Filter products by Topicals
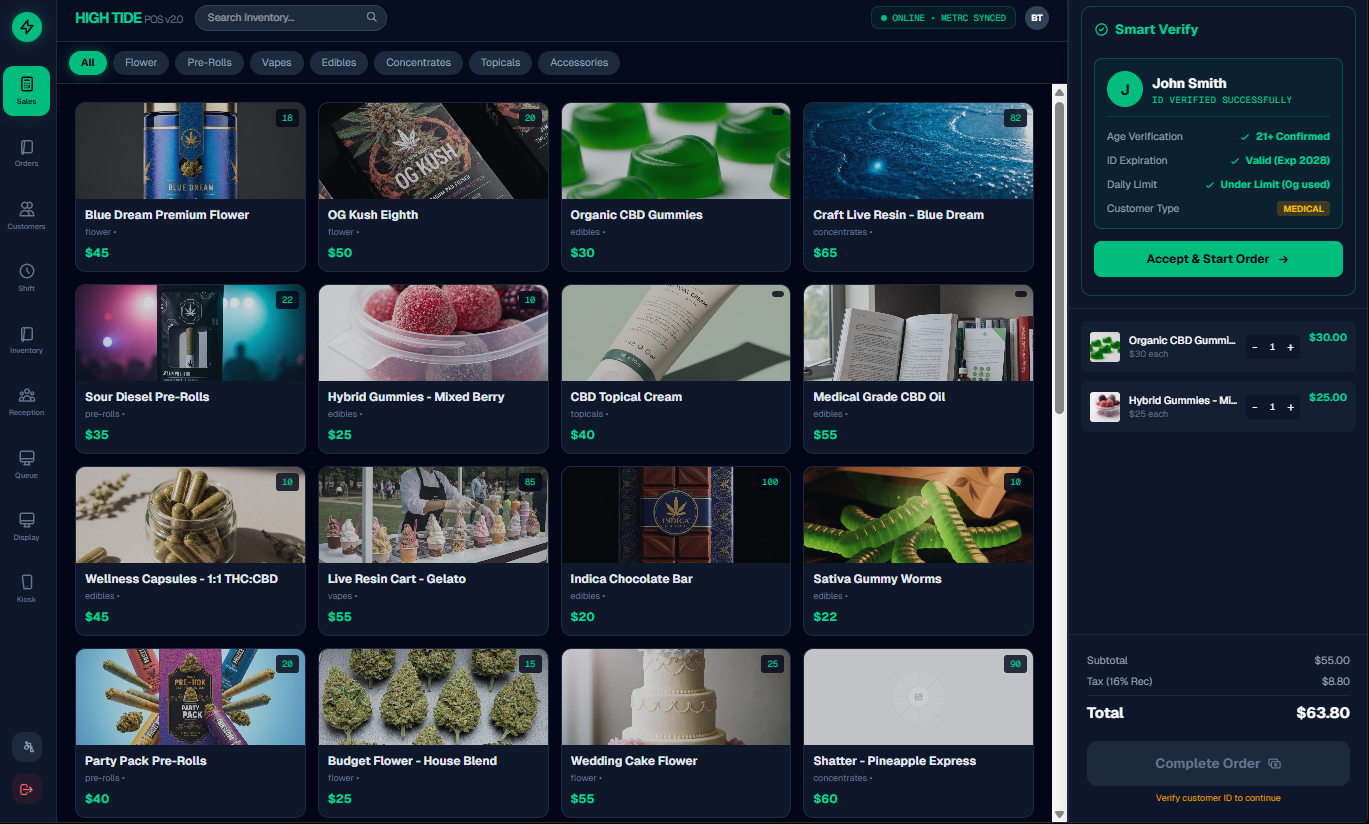Image resolution: width=1369 pixels, height=824 pixels. [x=500, y=63]
